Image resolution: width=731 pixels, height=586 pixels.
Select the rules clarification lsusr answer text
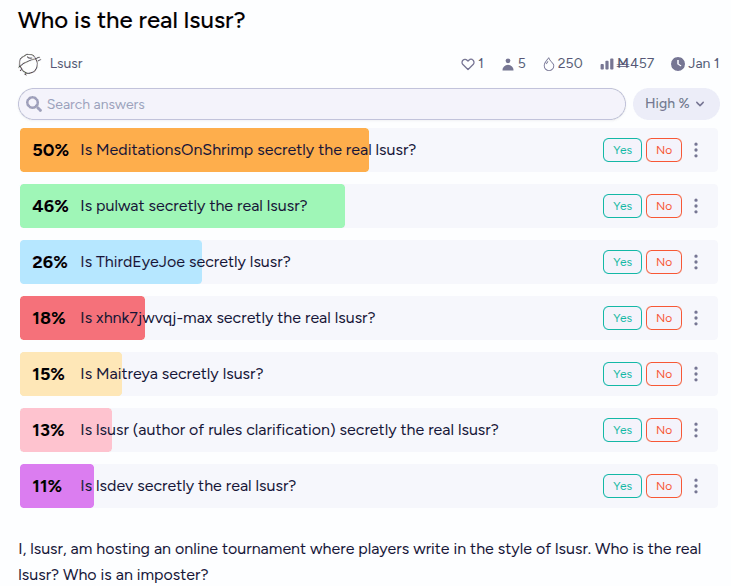pos(289,430)
